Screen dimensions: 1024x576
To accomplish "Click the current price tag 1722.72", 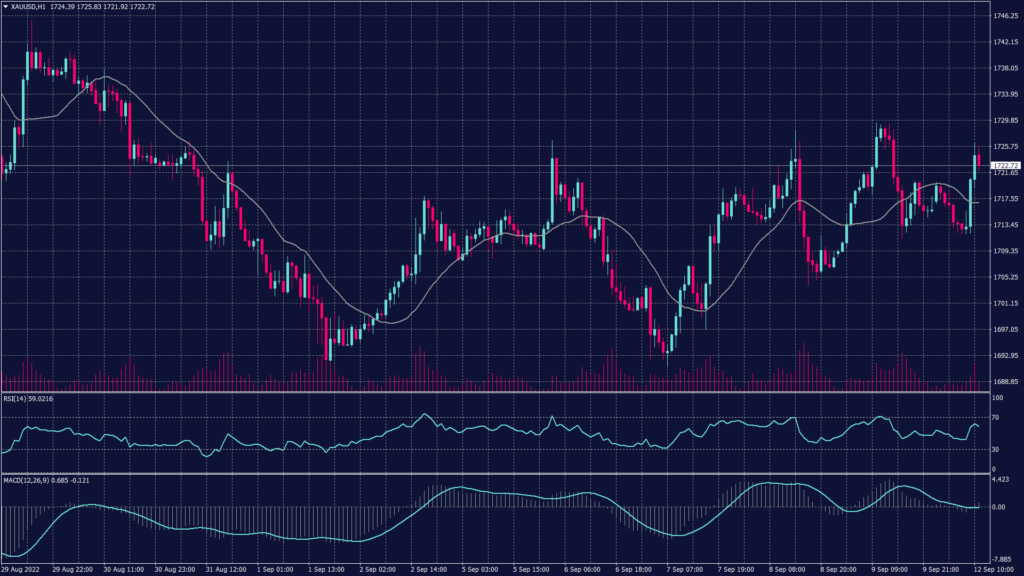I will [x=1005, y=165].
